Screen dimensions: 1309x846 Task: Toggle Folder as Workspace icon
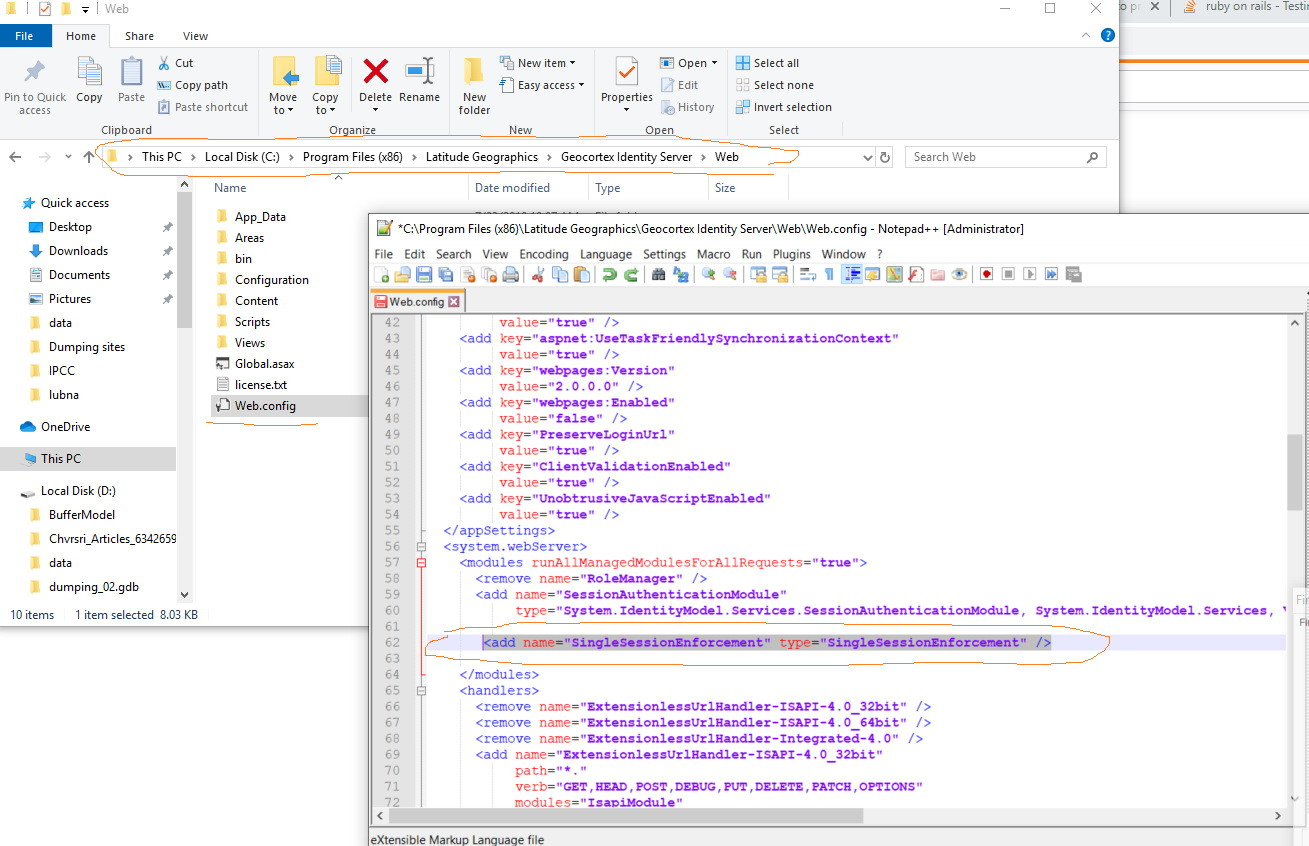(x=936, y=275)
